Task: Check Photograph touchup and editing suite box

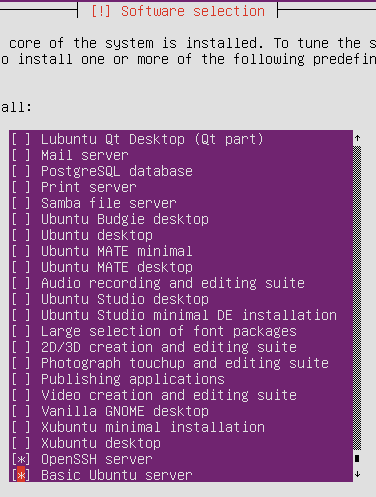Action: [21, 363]
